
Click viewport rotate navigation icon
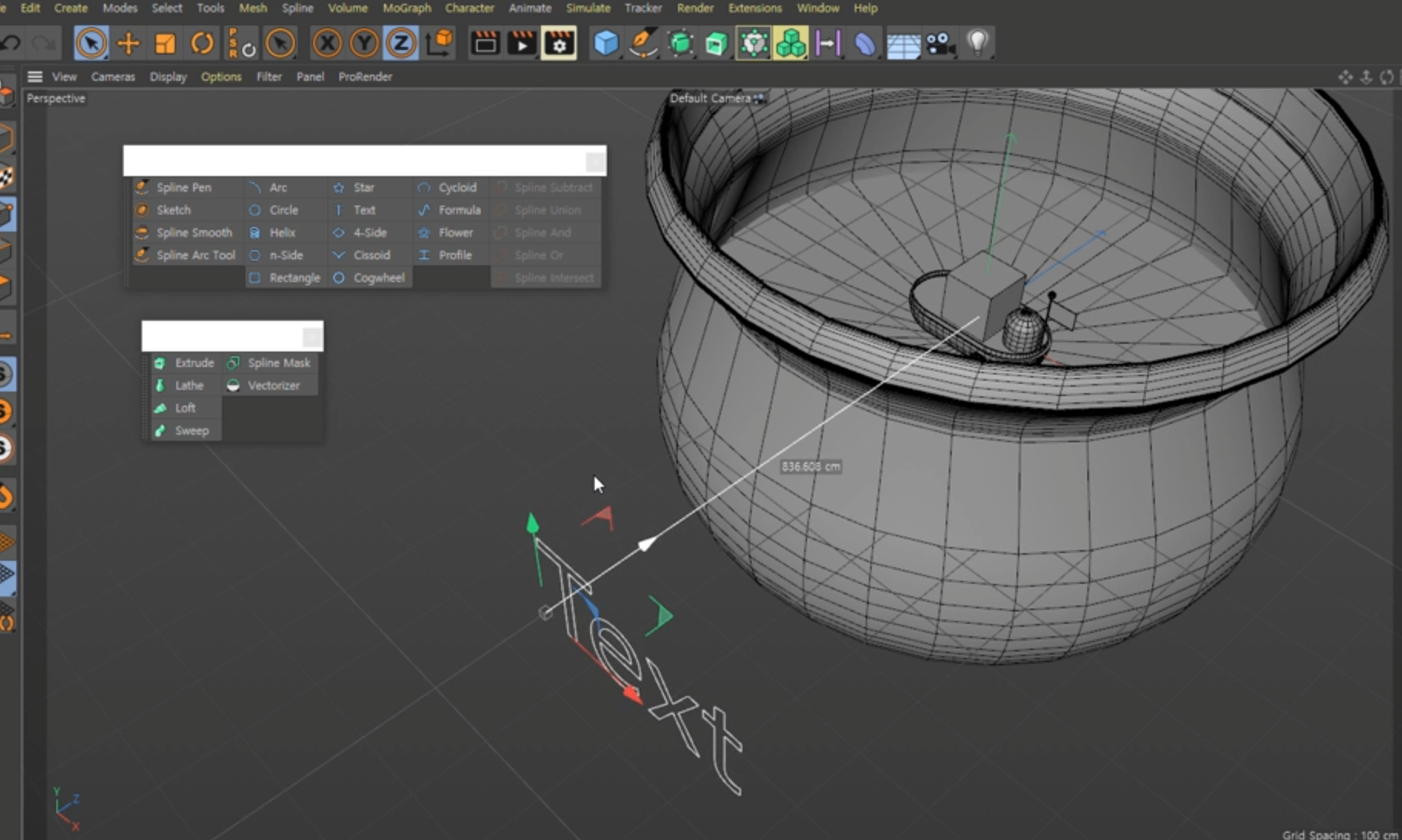(x=1387, y=77)
